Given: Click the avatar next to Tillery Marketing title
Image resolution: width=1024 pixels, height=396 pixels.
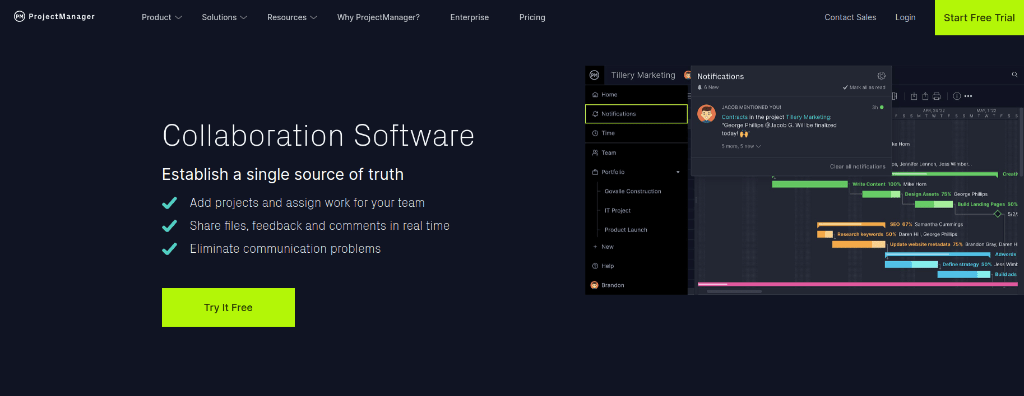Looking at the screenshot, I should (687, 75).
